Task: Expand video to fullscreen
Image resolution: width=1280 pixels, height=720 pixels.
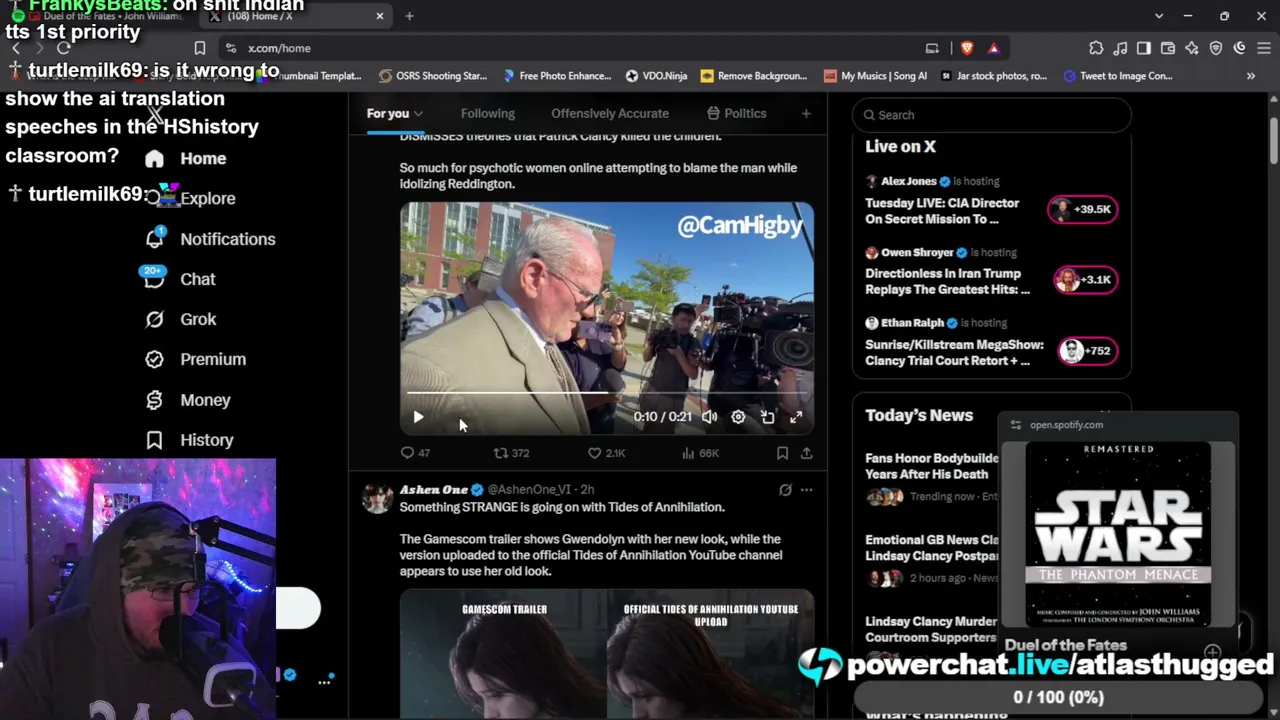Action: (796, 417)
